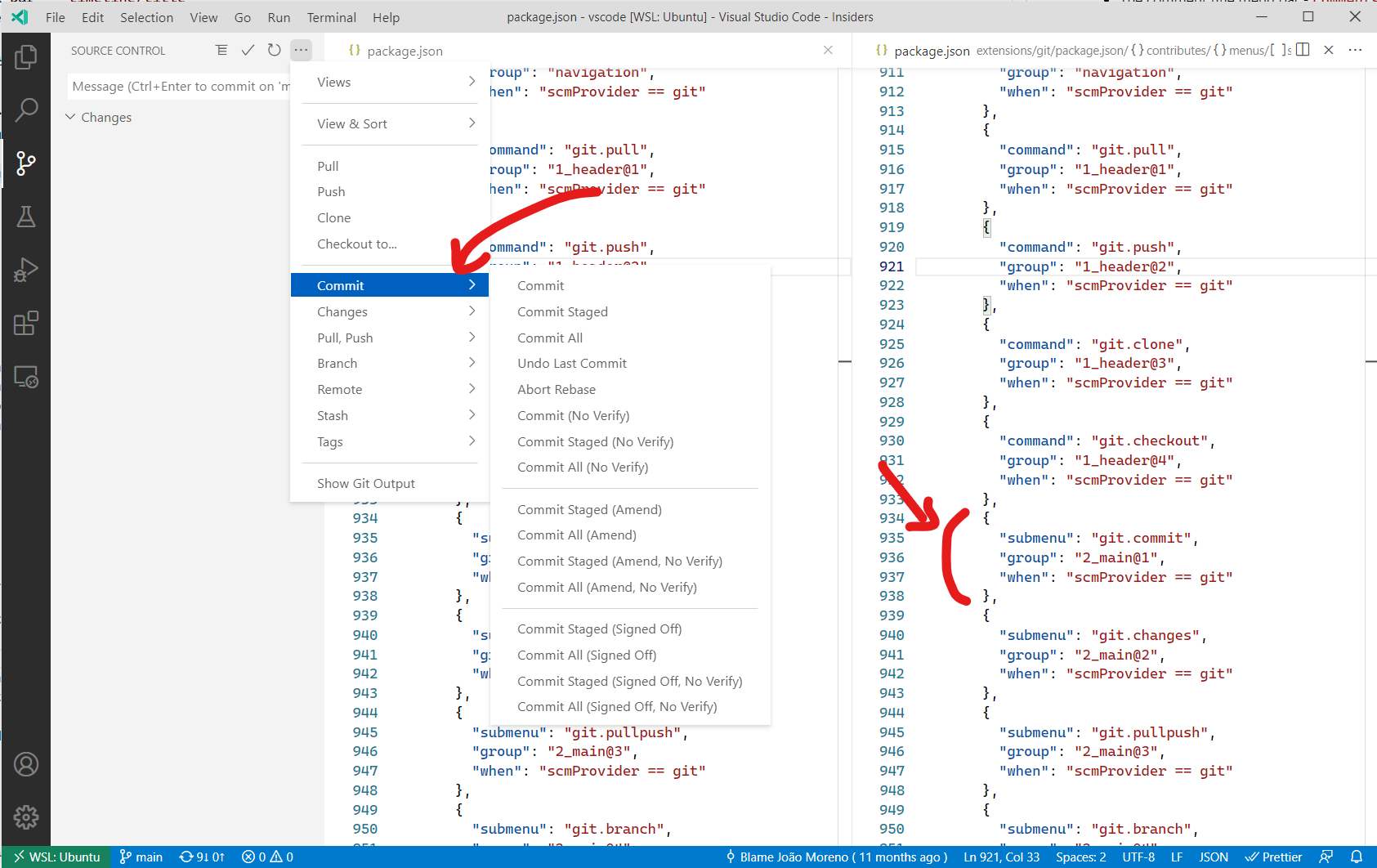Open the Accounts icon near the bottom
The image size is (1377, 868).
26,764
